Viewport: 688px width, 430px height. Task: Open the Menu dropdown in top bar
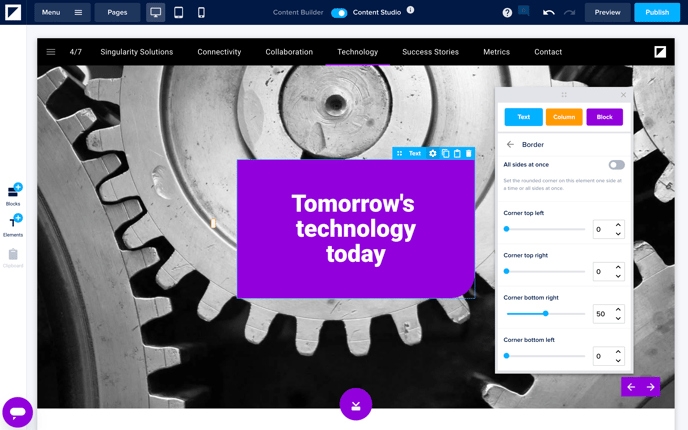(x=62, y=12)
